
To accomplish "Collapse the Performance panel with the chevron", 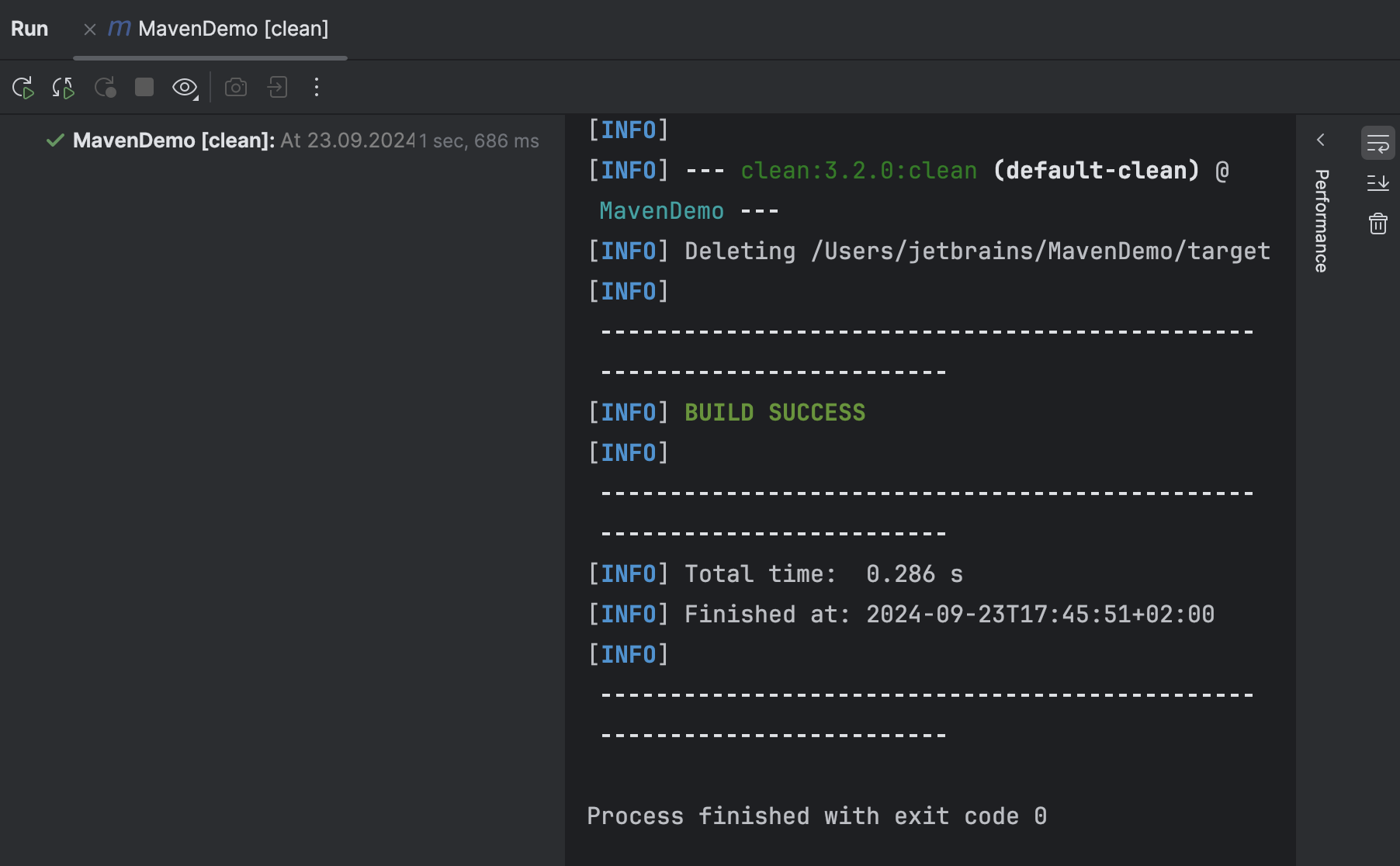I will tap(1322, 140).
